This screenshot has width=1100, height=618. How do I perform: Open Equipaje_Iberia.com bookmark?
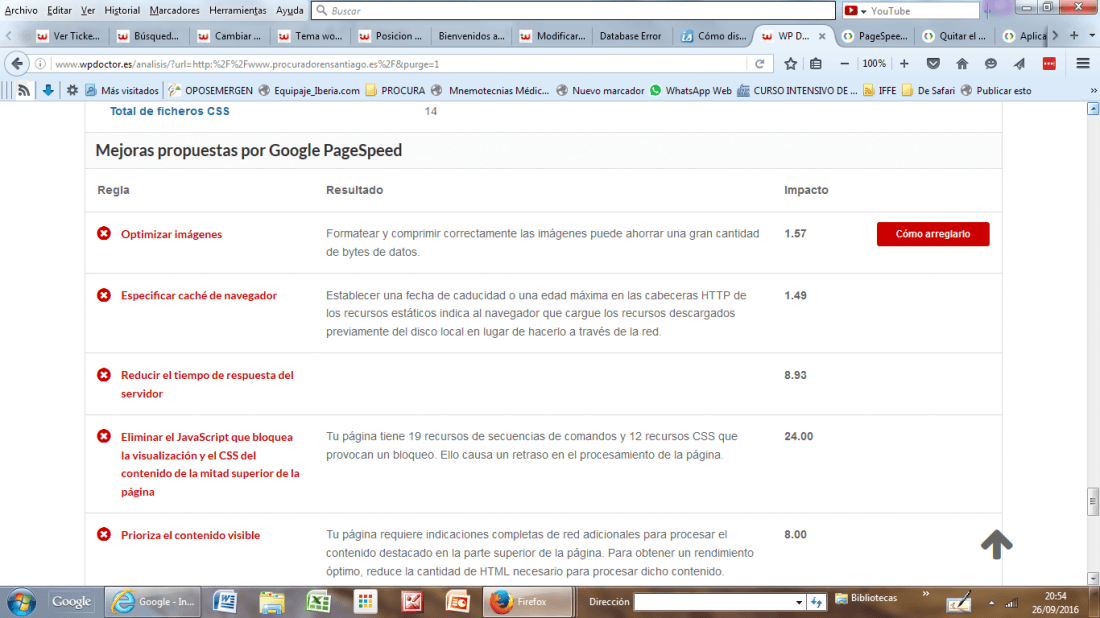pos(309,90)
